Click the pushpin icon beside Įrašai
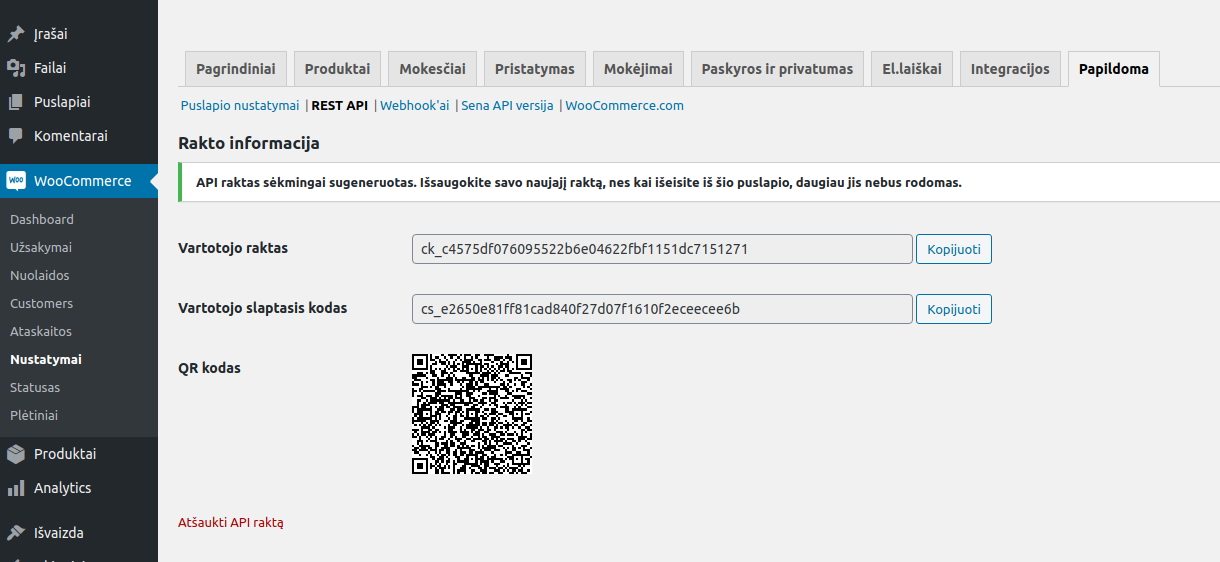1220x562 pixels. point(16,34)
